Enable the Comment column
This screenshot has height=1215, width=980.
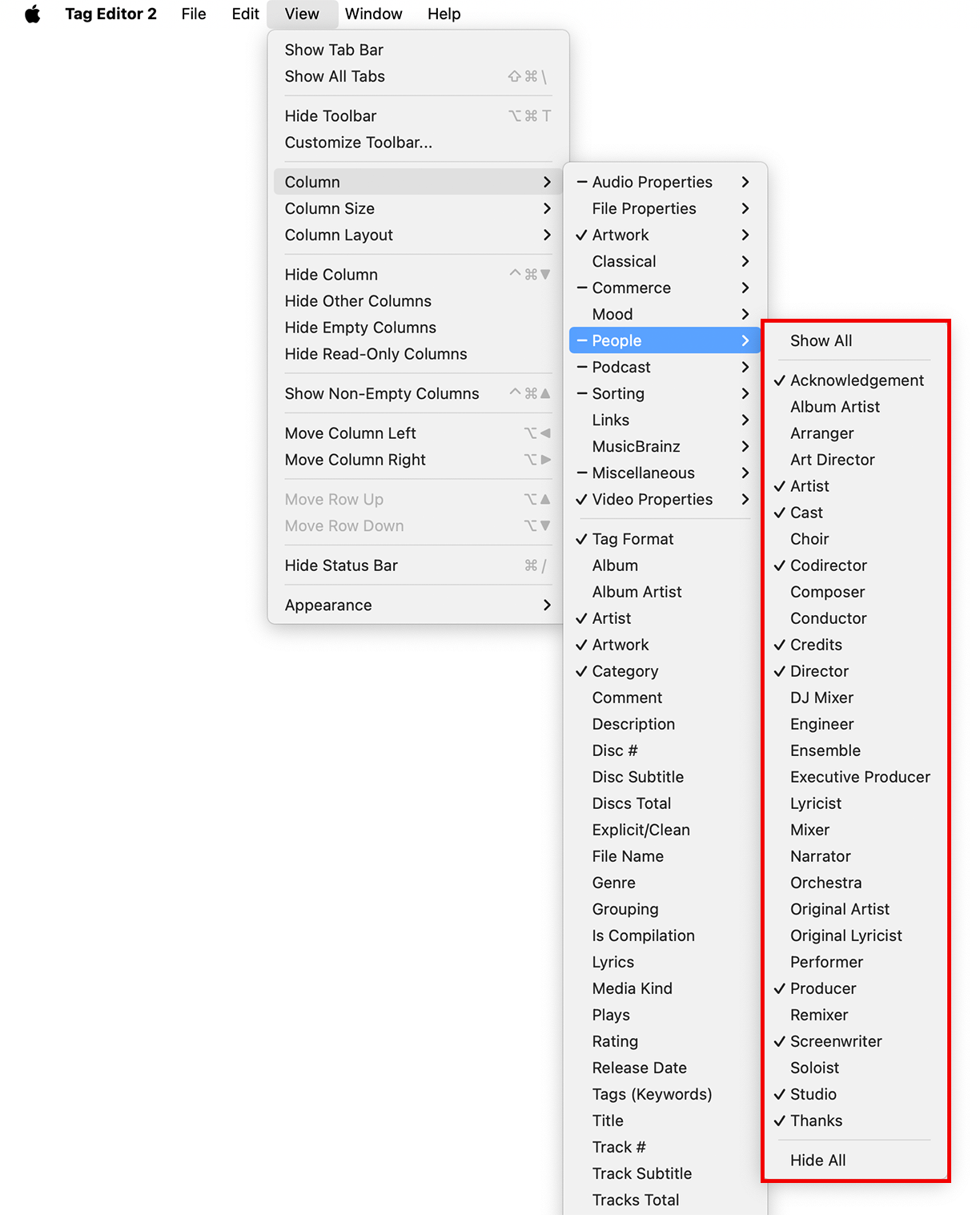pos(665,698)
